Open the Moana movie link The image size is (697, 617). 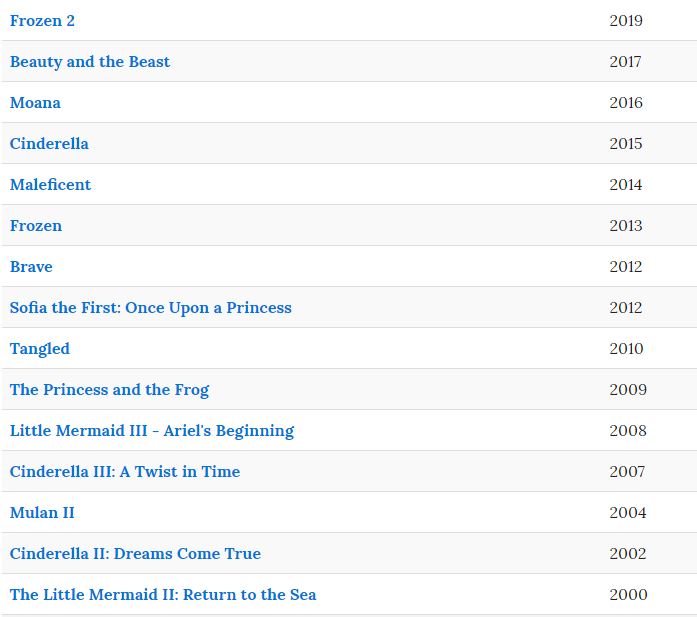tap(35, 103)
